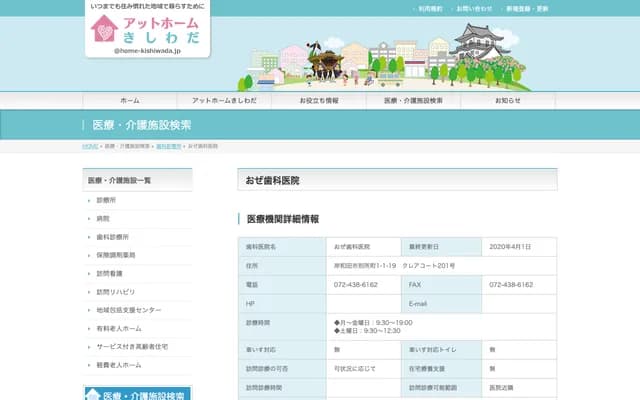Viewport: 640px width, 400px height.
Task: Click the HOME breadcrumb link
Action: [90, 146]
